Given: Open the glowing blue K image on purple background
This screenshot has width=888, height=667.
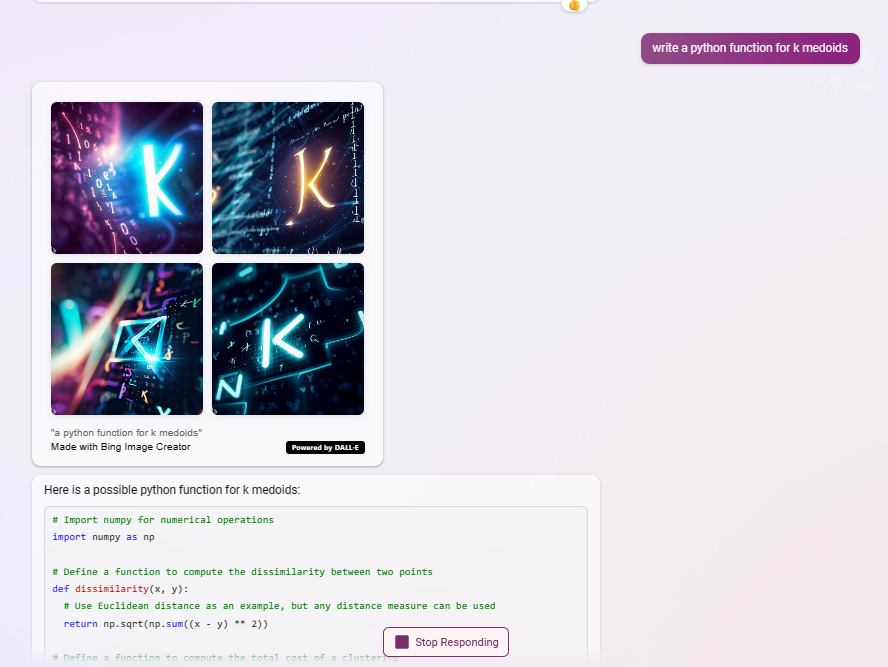Looking at the screenshot, I should (x=127, y=178).
